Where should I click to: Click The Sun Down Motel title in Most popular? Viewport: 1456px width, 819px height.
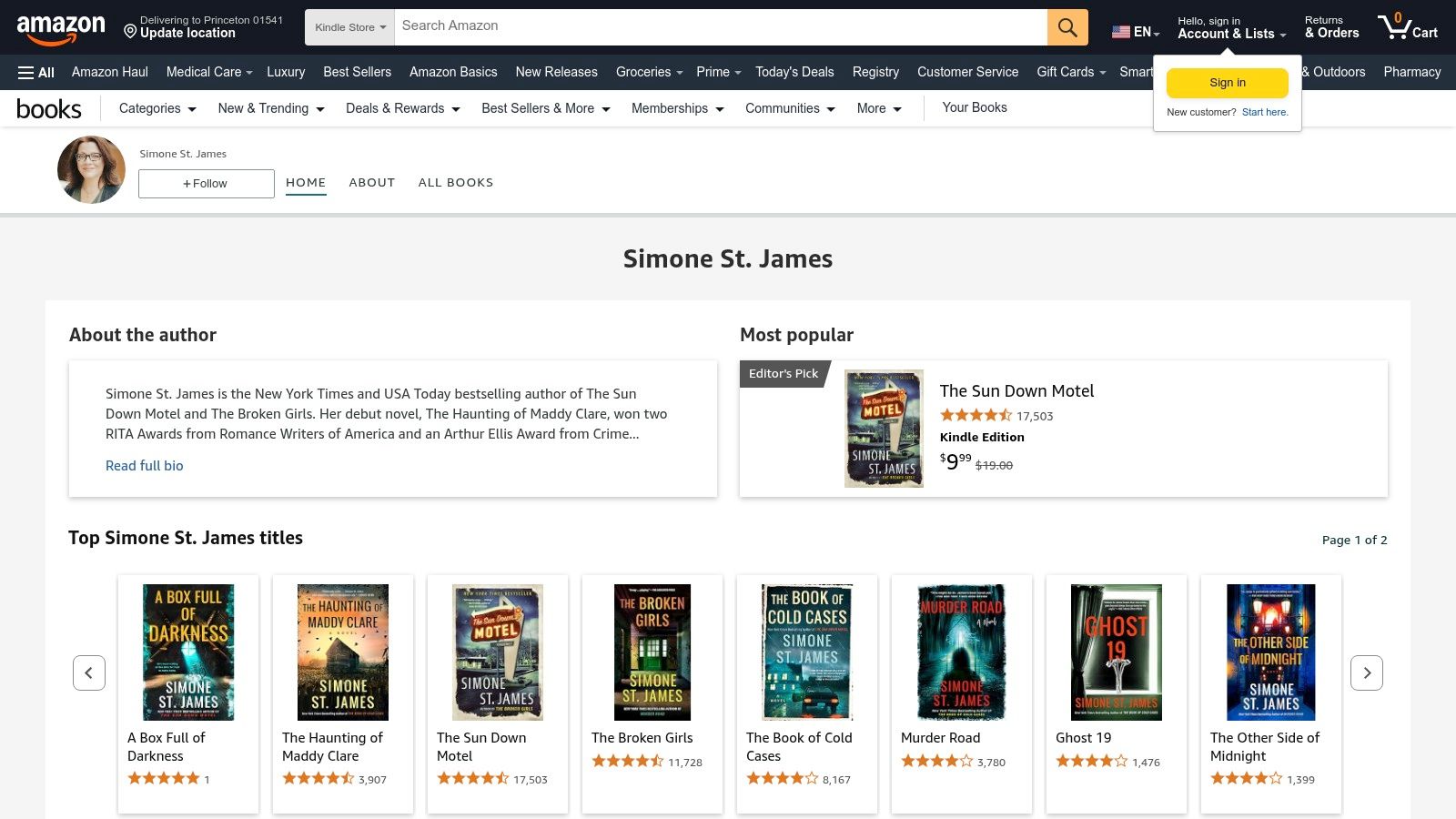(x=1016, y=390)
